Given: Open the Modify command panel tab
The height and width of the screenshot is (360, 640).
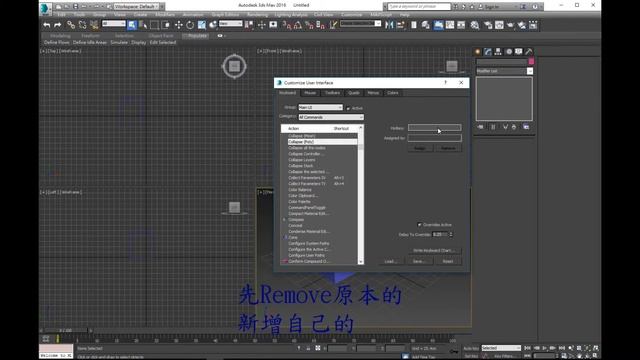Looking at the screenshot, I should [488, 51].
